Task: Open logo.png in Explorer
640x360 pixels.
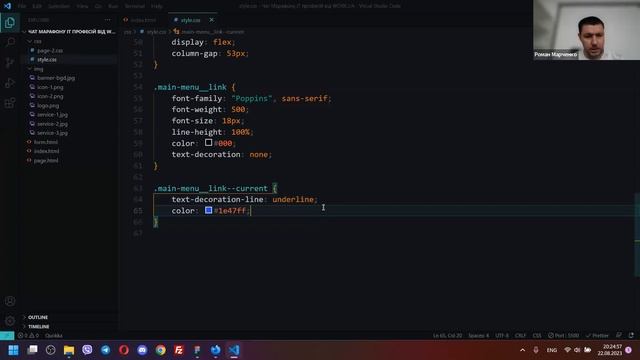Action: click(x=48, y=105)
